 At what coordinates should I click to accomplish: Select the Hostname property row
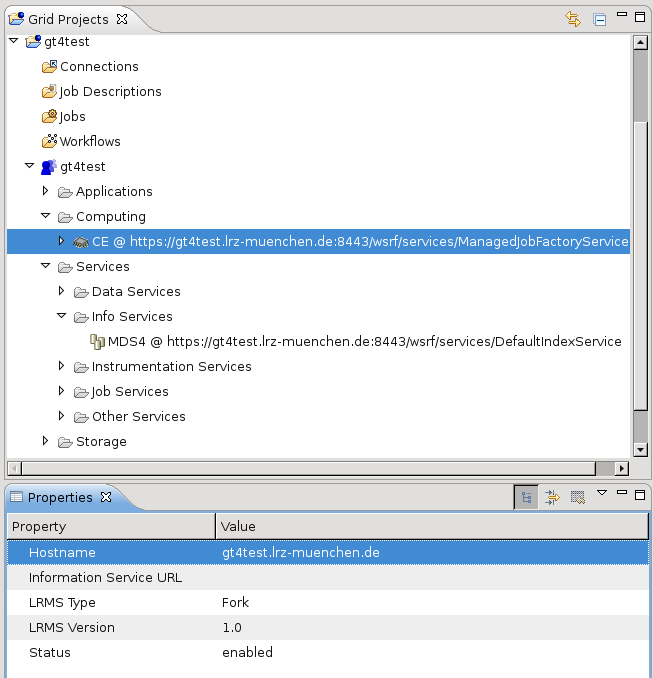(328, 552)
